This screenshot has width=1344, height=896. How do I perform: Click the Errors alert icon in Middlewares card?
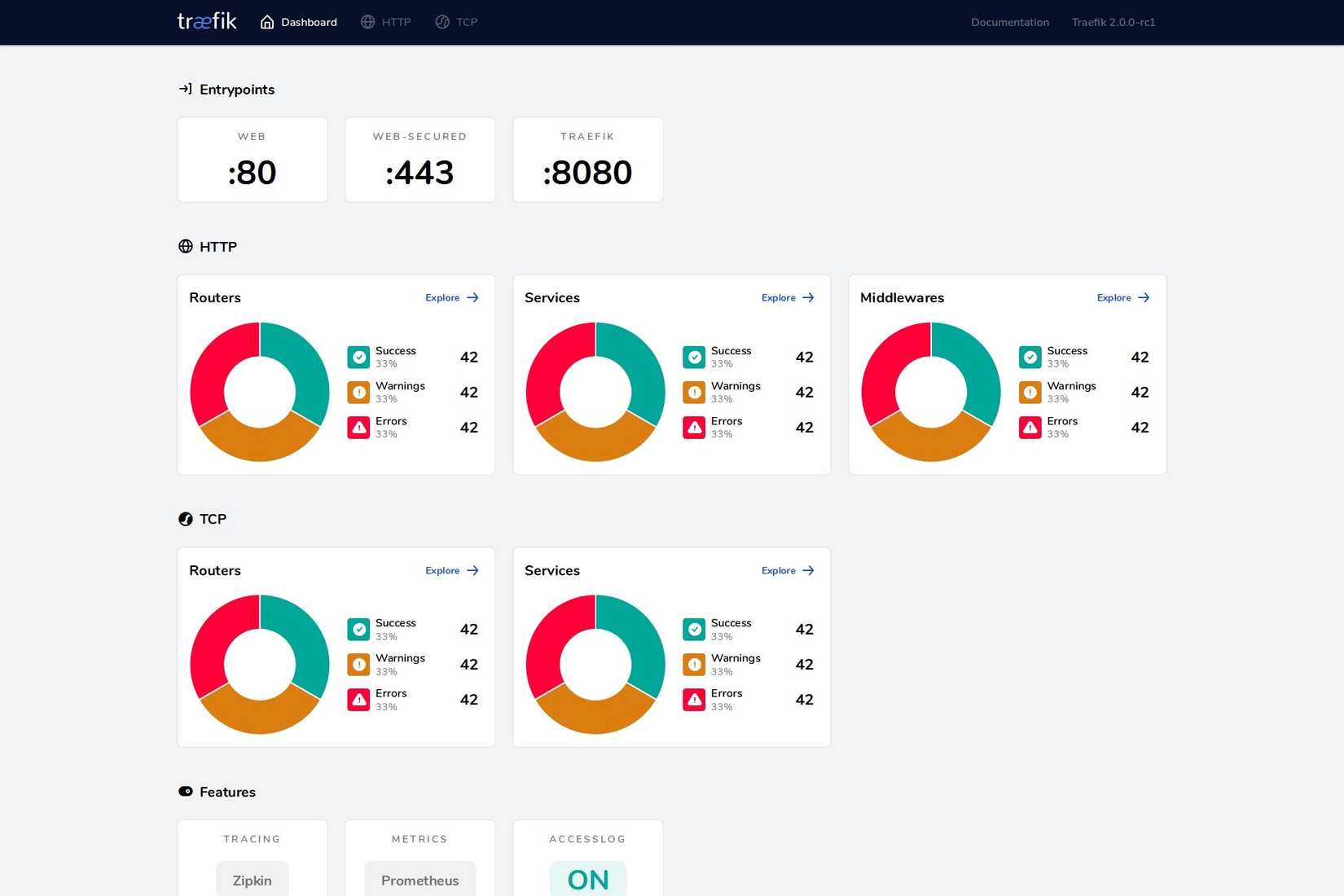[1030, 427]
